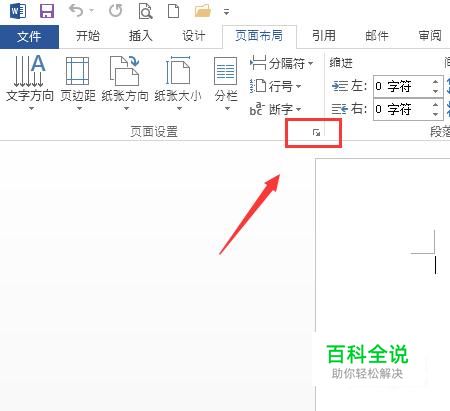Open the 页面设置 dialog launcher

tap(316, 133)
